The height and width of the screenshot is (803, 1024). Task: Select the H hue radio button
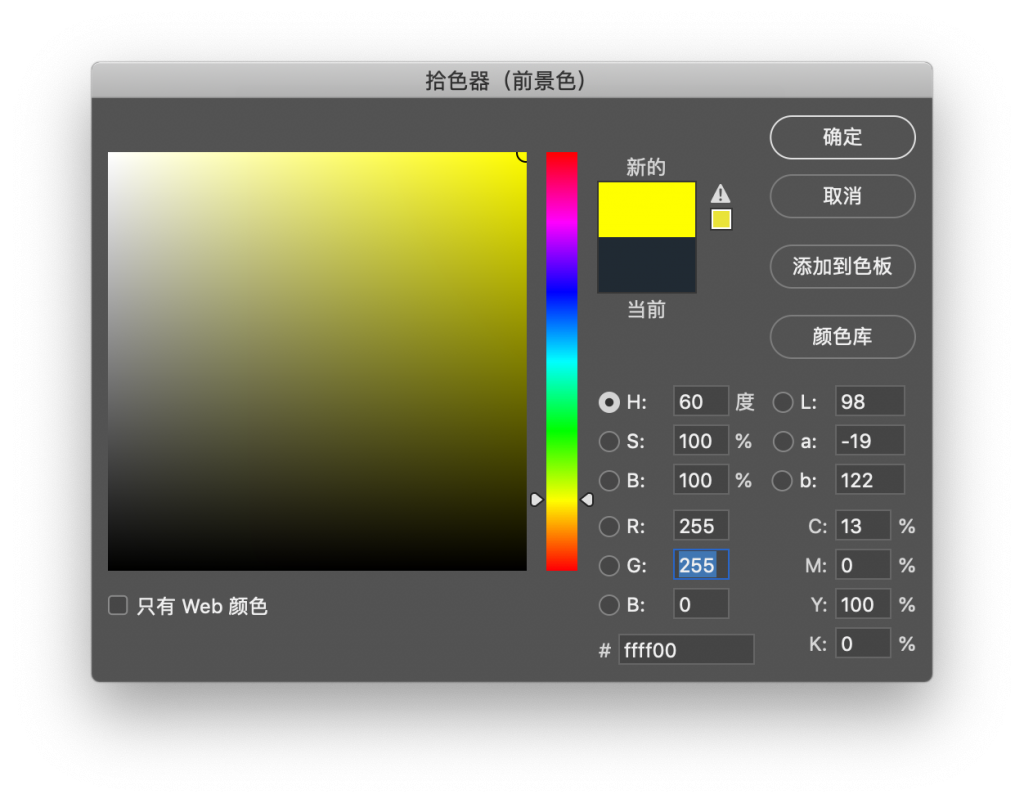(608, 402)
